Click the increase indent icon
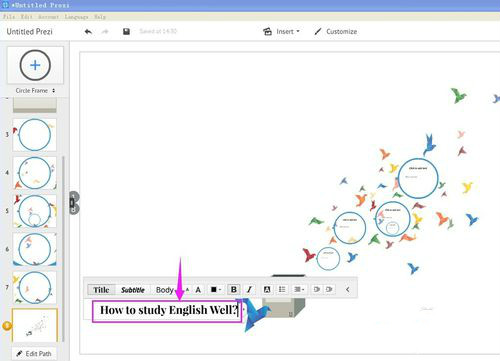Image resolution: width=500 pixels, height=361 pixels. 330,290
